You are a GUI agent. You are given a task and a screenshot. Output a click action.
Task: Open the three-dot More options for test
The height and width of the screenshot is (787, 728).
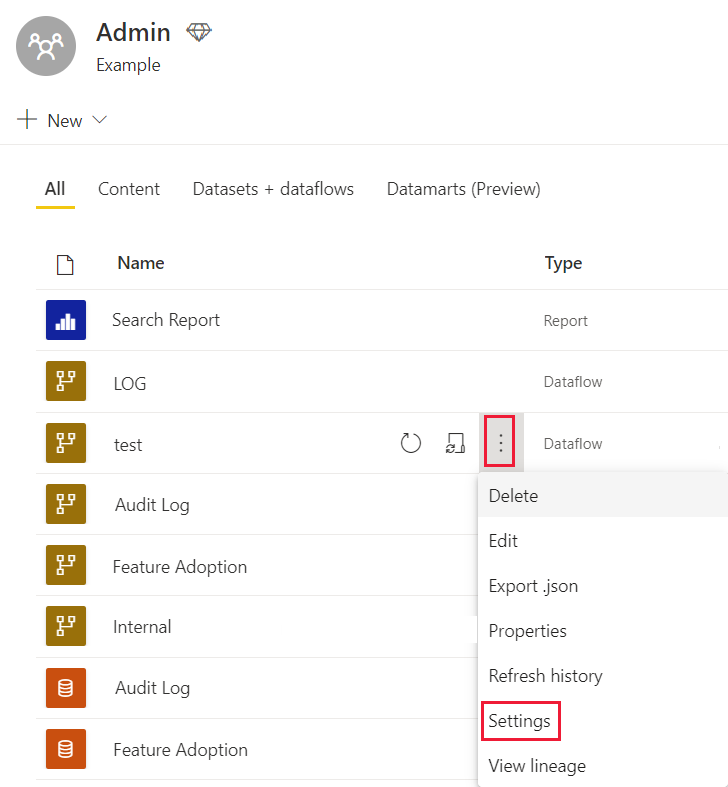pos(501,443)
